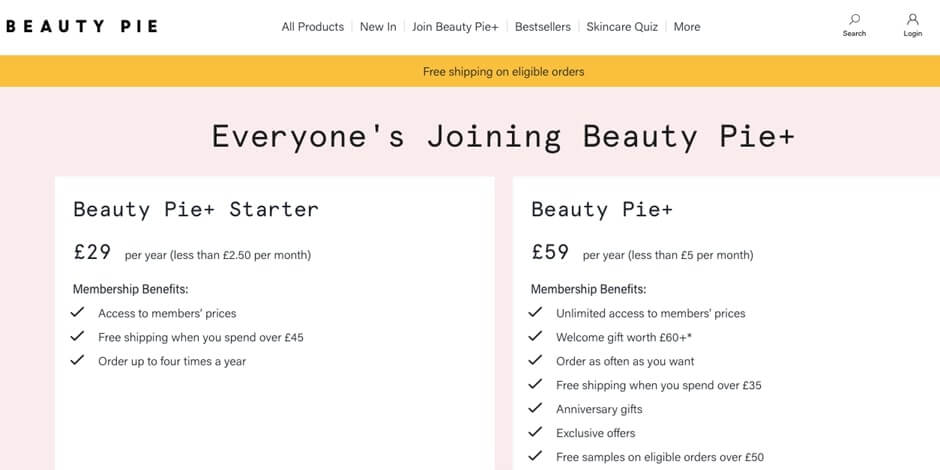Viewport: 940px width, 470px height.
Task: Click 'Unlimited access to members' prices' text
Action: tap(650, 314)
